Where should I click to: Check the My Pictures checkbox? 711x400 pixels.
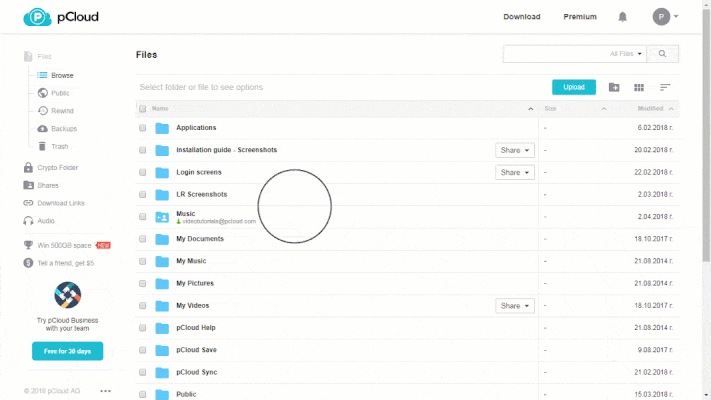142,283
